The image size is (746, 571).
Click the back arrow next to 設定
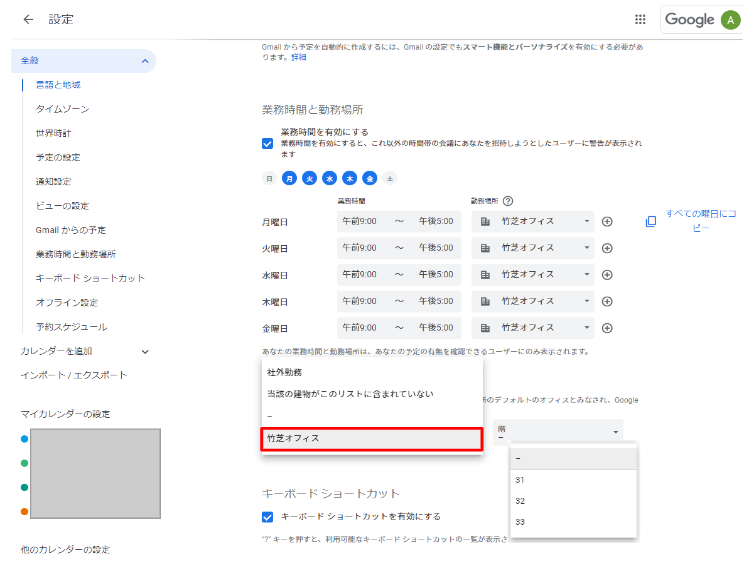coord(28,19)
